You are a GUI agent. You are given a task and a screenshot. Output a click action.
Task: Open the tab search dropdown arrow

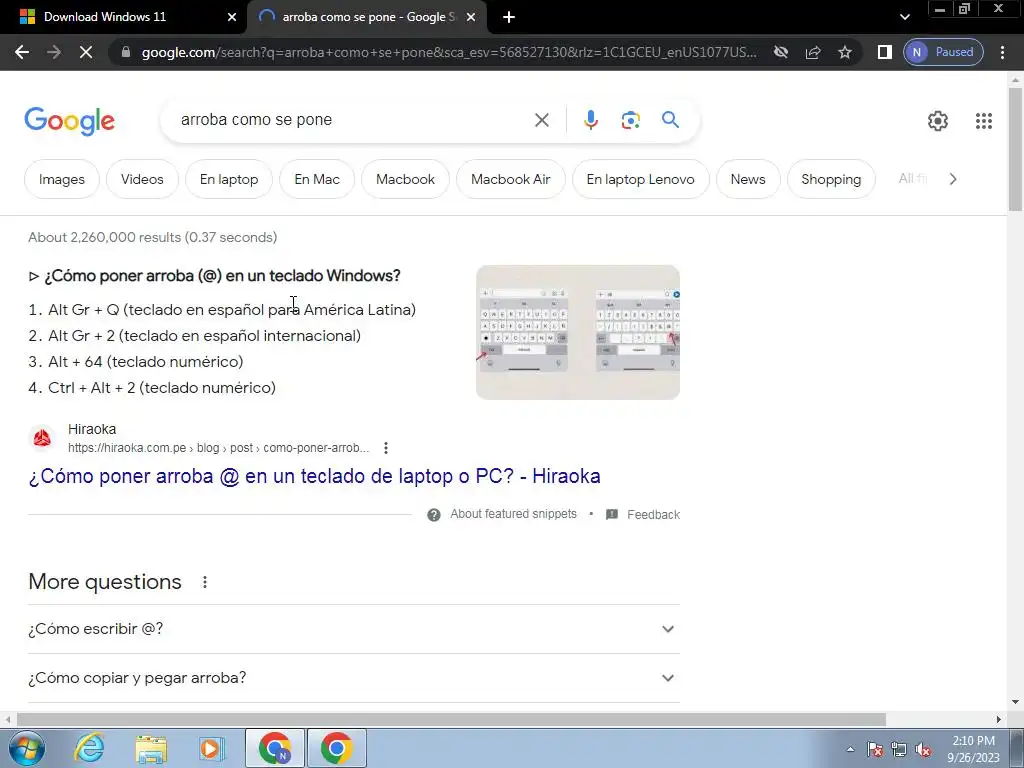904,17
